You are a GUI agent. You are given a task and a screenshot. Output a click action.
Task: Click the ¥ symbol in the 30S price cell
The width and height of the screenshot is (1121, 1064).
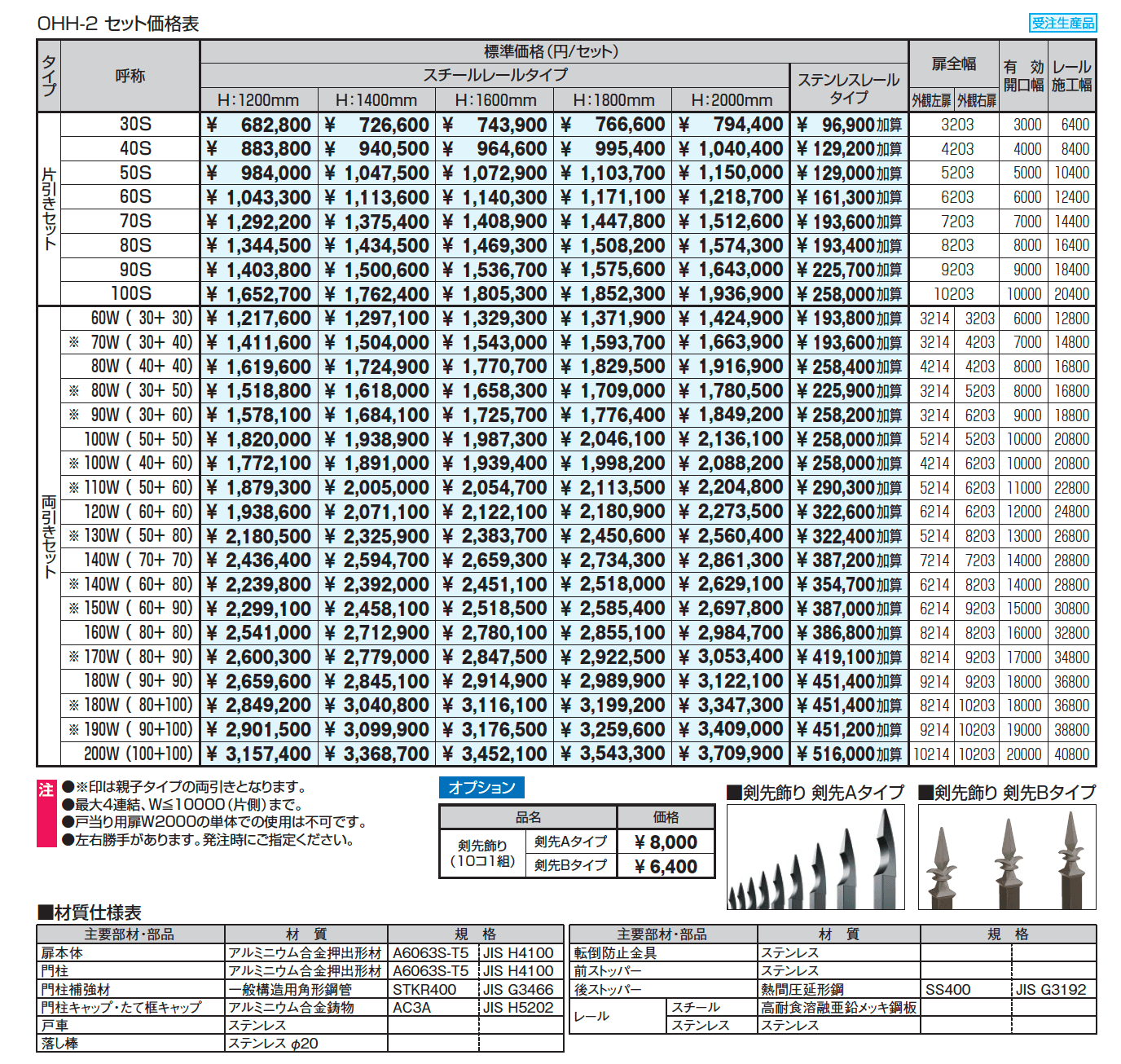pos(212,125)
